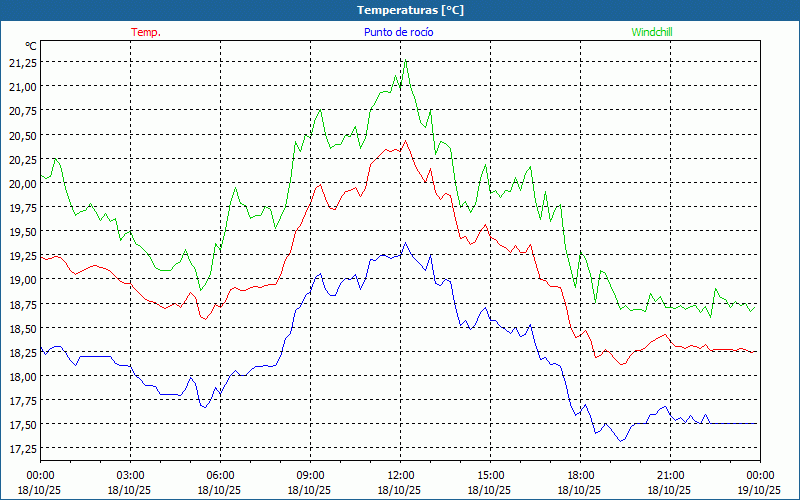The width and height of the screenshot is (800, 500).
Task: Click the 21,25 value on the y-axis
Action: (22, 62)
